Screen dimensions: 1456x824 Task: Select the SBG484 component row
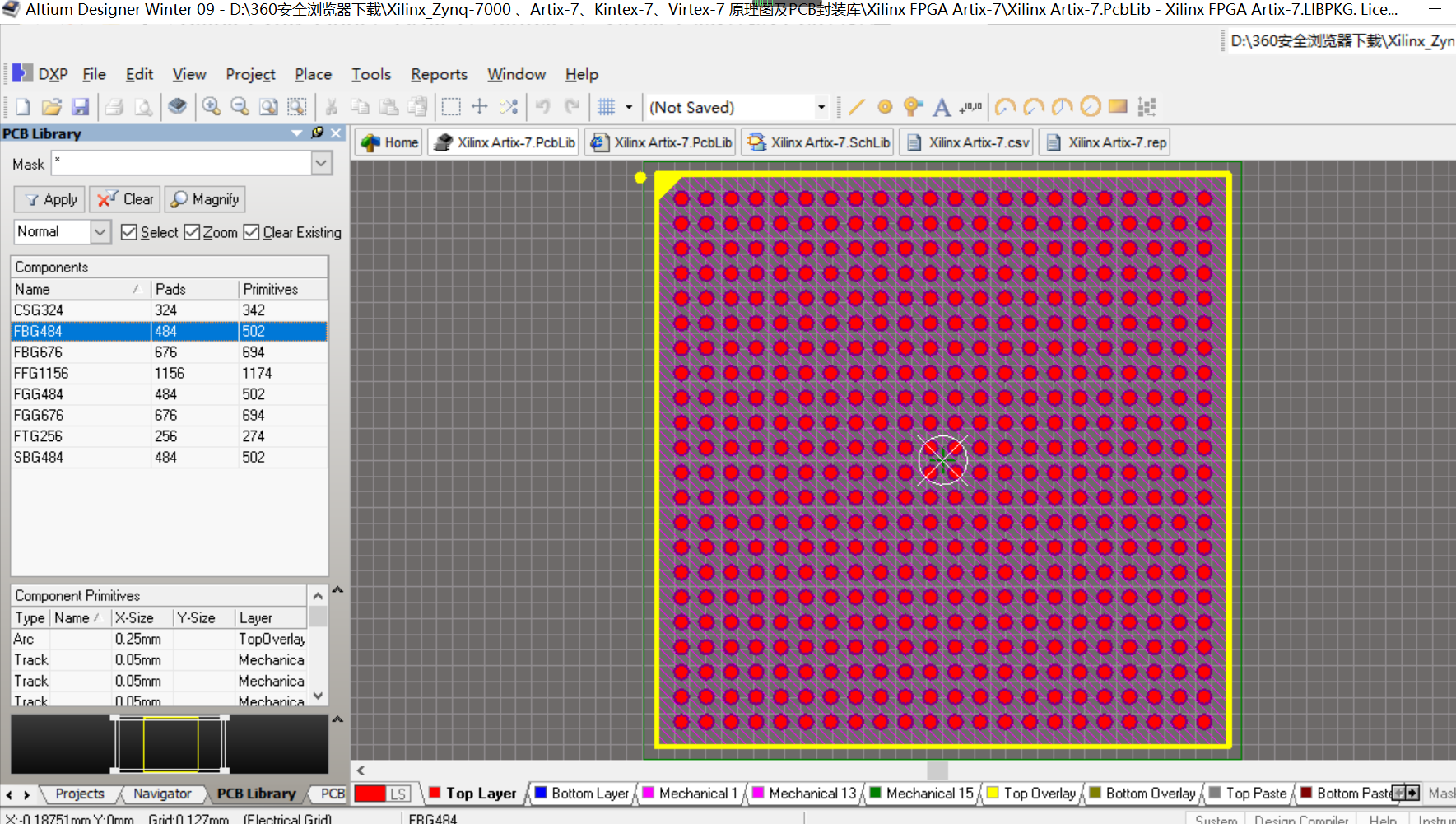(x=169, y=457)
